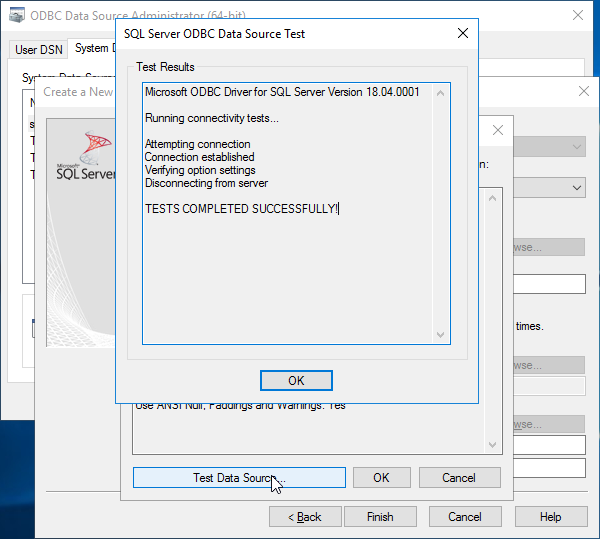Screen dimensions: 600x539
Task: Click the ODBC Data Source Administrator title icon
Action: coord(17,15)
